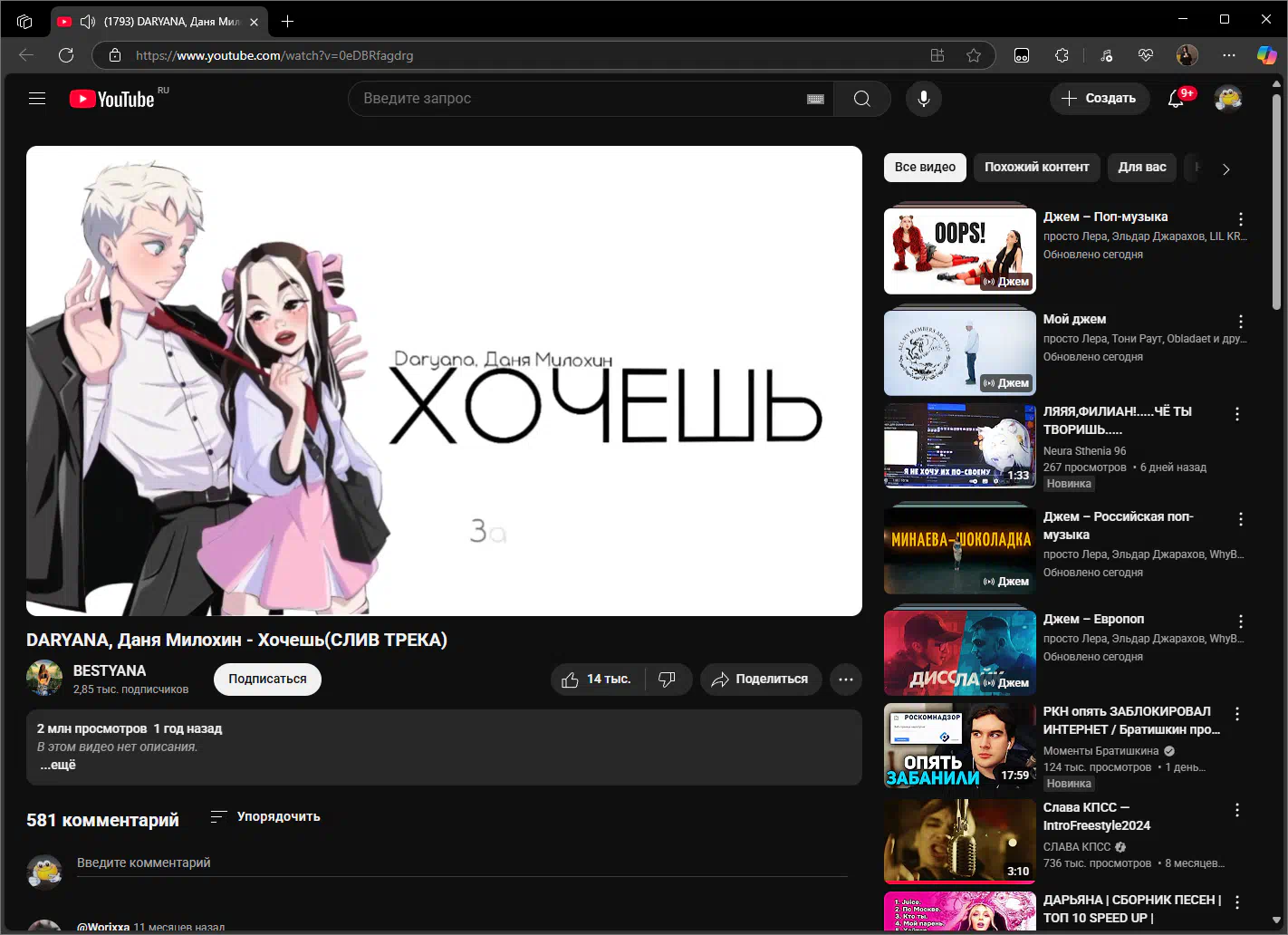
Task: Click the Neura Sthenia 96 channel name
Action: 1085,450
